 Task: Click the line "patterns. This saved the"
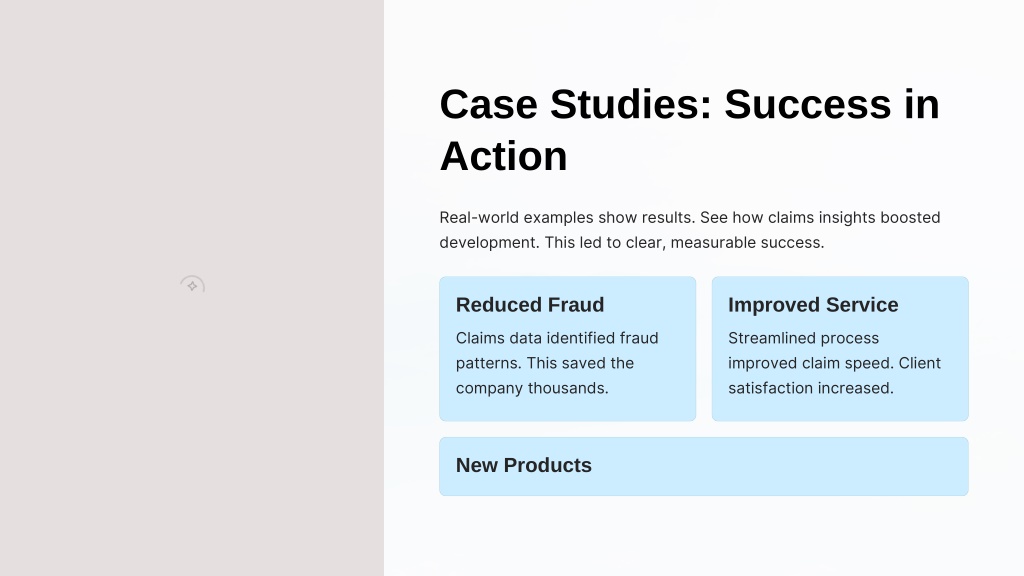545,363
